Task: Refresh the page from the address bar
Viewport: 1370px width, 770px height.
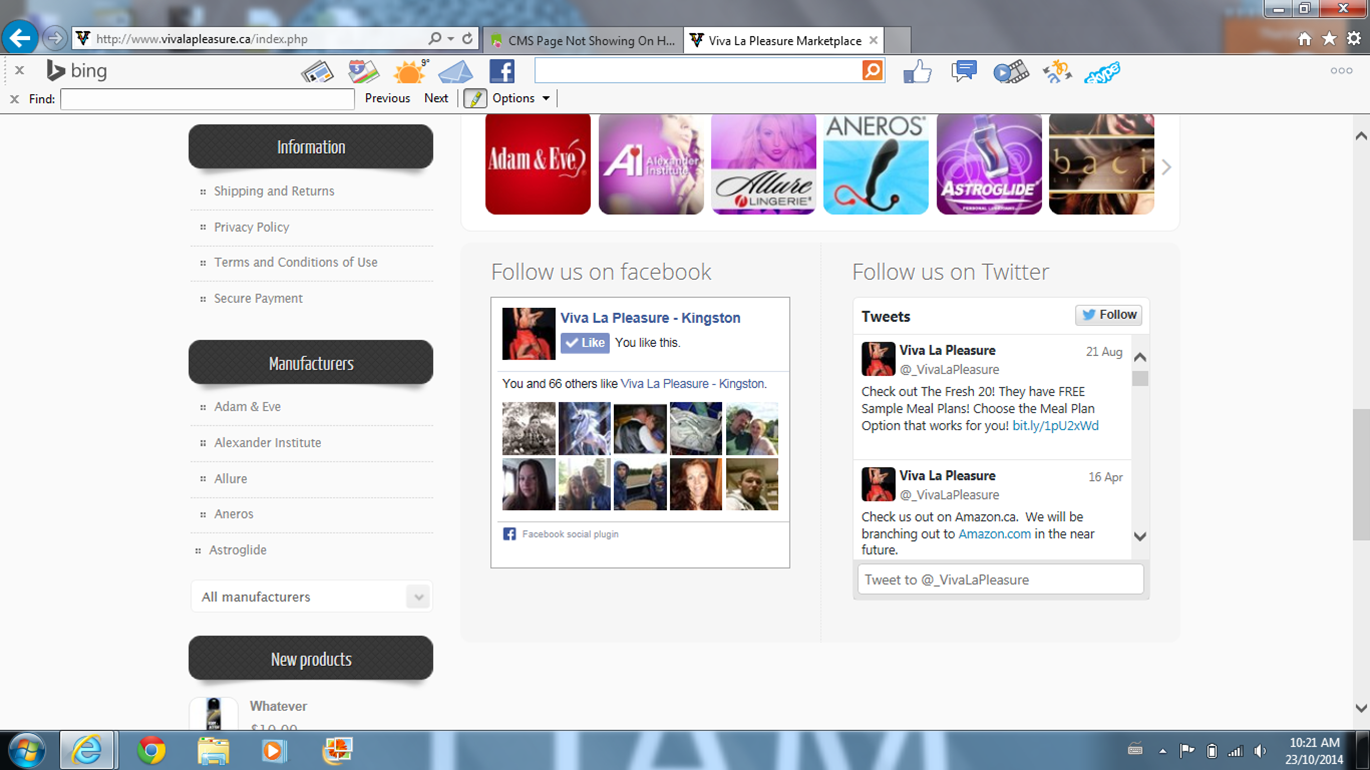Action: click(467, 39)
